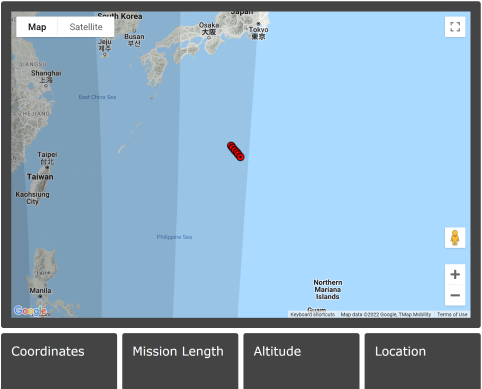Click the red track markers on map
This screenshot has width=482, height=389.
pos(236,151)
